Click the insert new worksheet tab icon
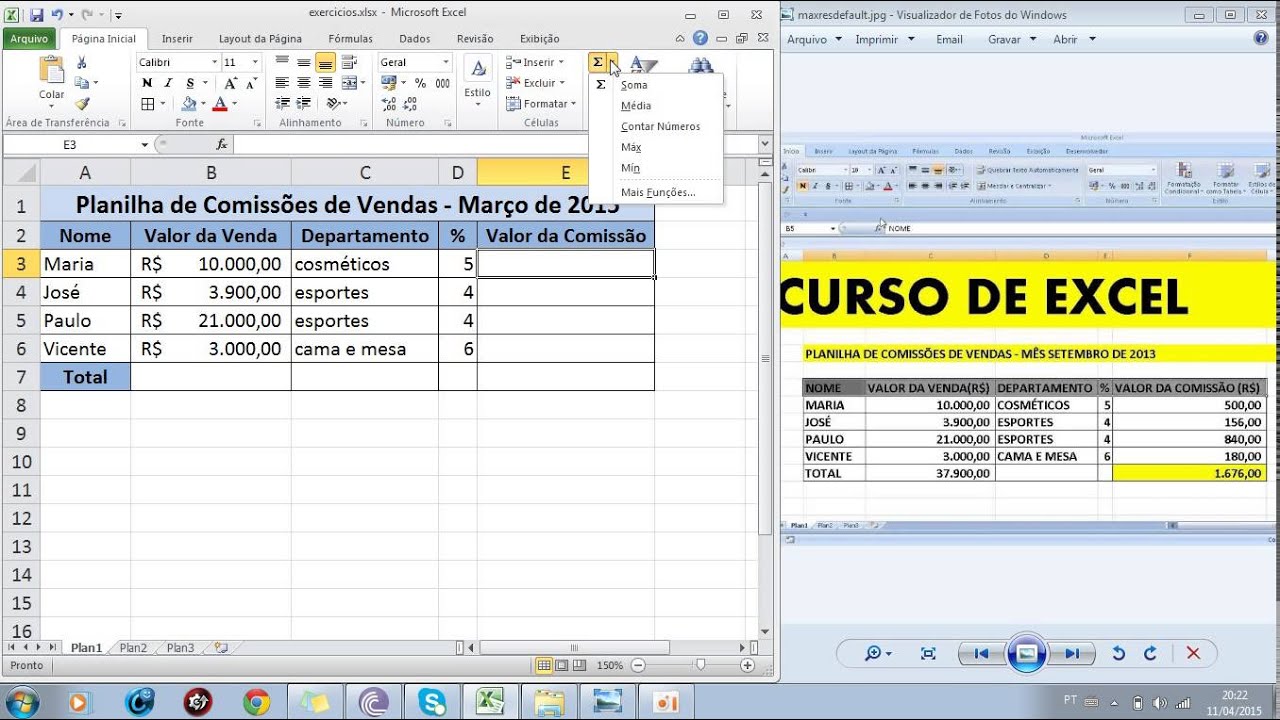Viewport: 1280px width, 720px height. (220, 648)
